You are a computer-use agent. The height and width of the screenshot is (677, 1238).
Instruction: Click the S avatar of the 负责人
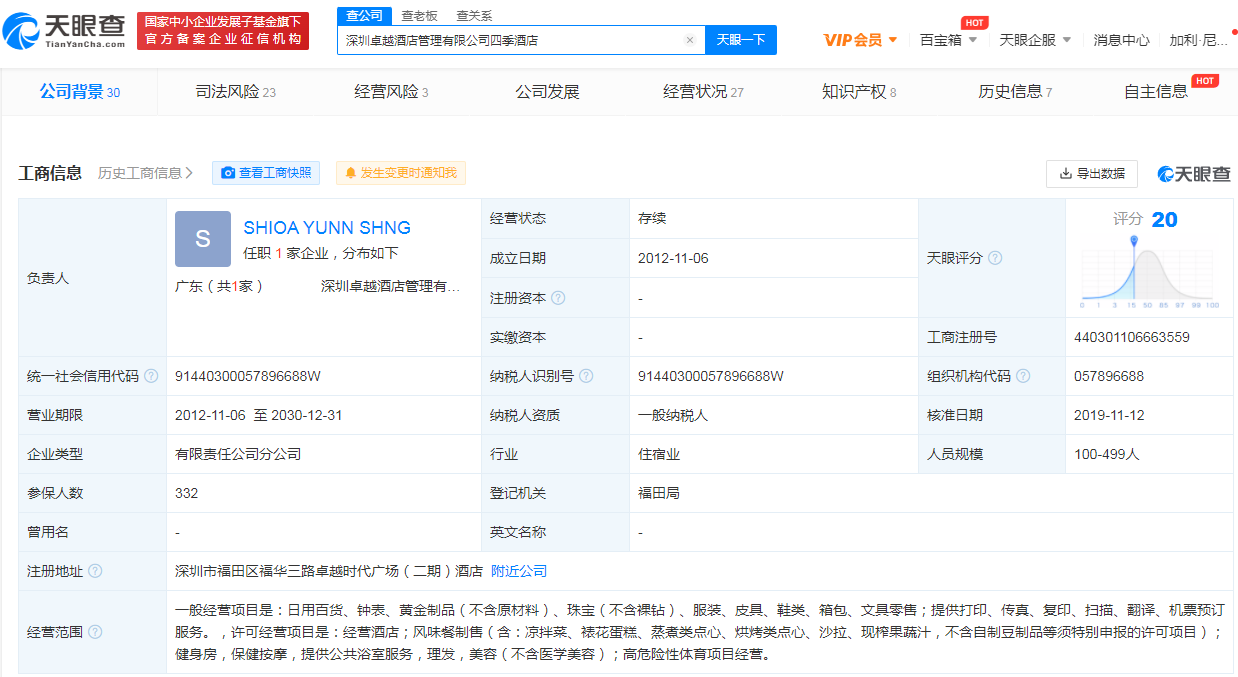click(203, 239)
